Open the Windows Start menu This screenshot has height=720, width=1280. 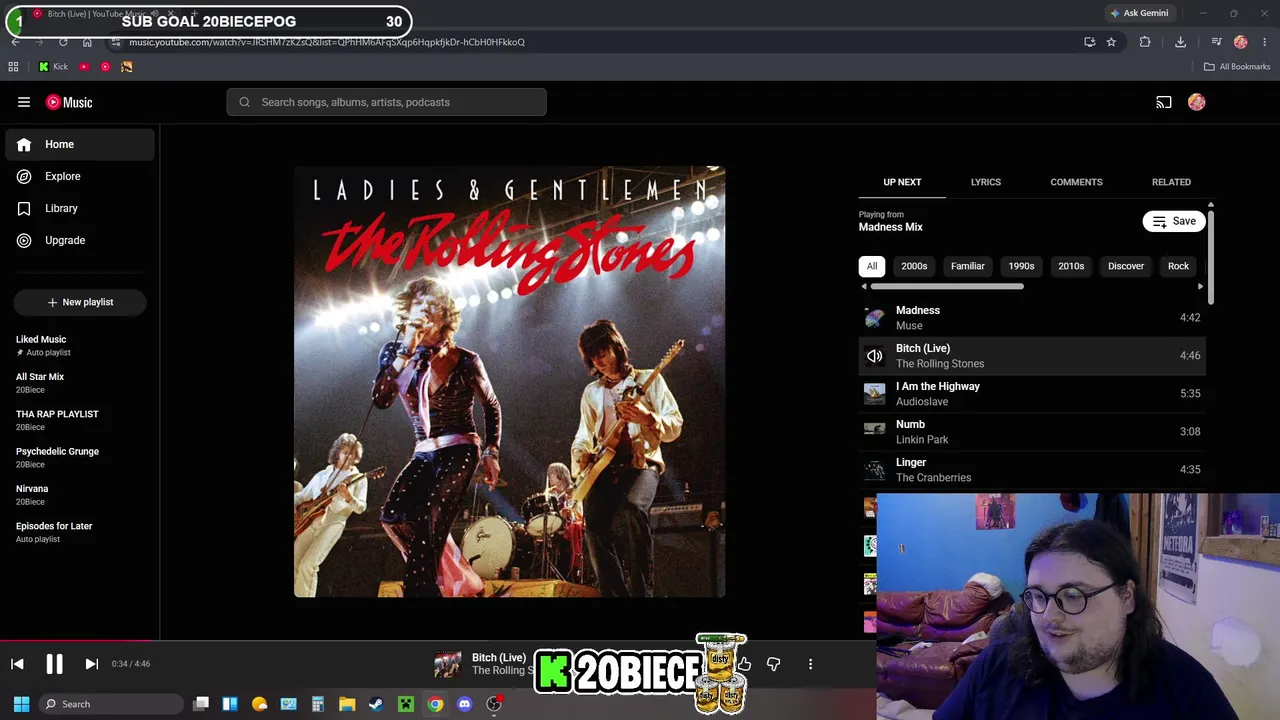coord(21,704)
